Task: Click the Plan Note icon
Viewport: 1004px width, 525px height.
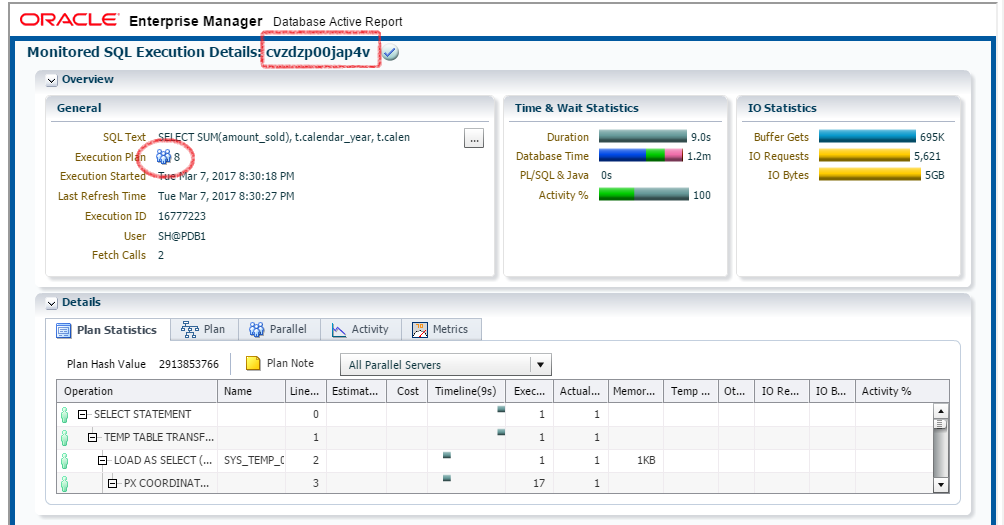Action: [x=254, y=364]
